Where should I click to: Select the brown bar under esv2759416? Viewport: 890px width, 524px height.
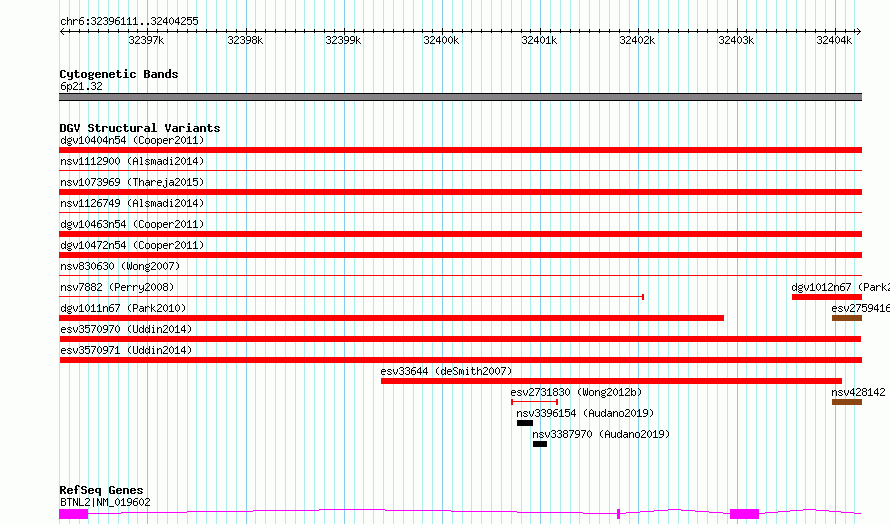click(x=847, y=318)
